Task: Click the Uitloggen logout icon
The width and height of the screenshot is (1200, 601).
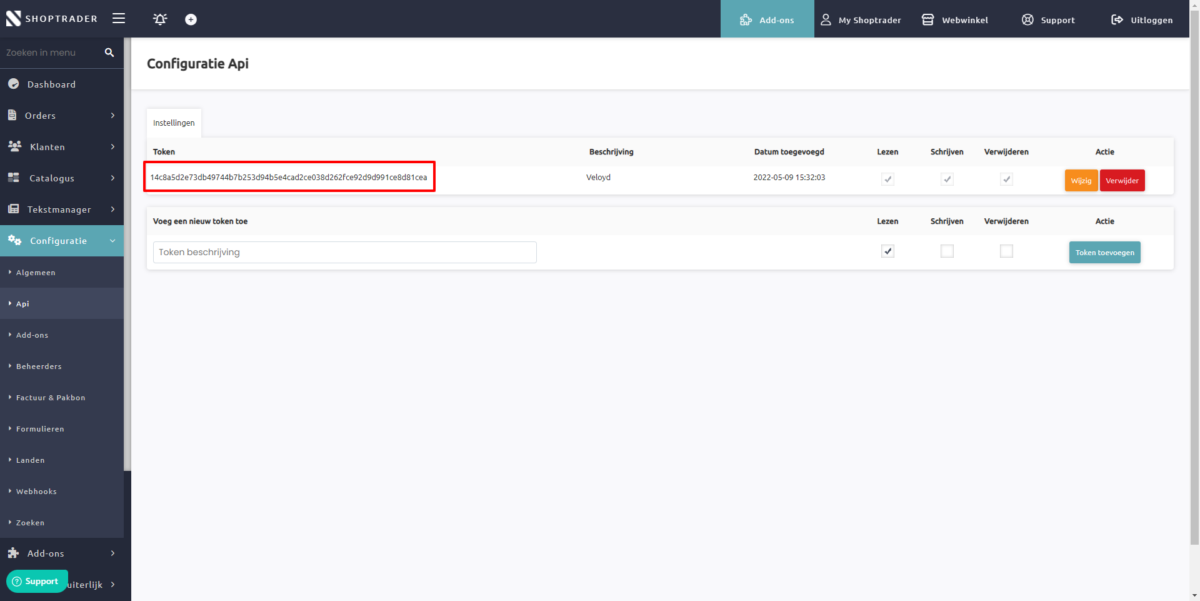Action: [x=1117, y=19]
